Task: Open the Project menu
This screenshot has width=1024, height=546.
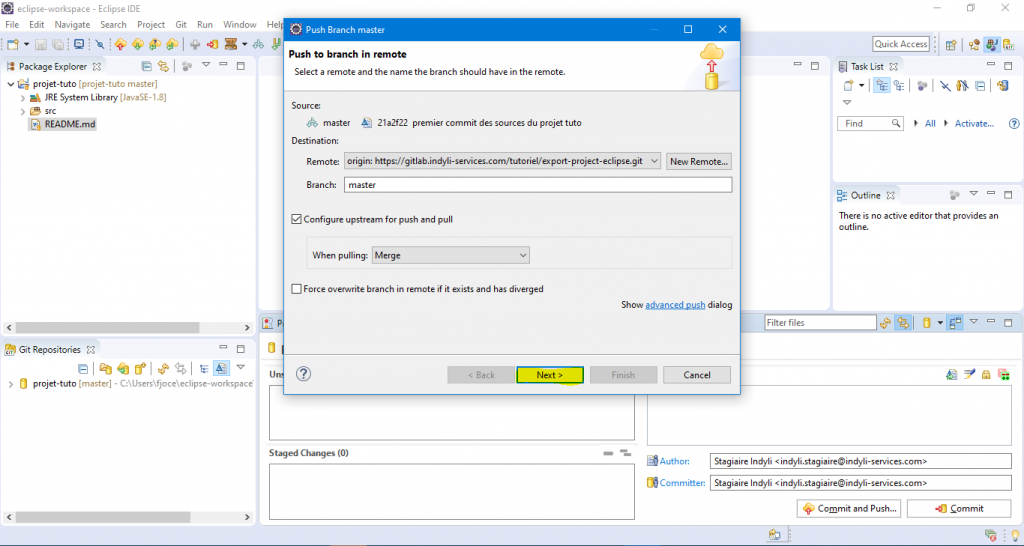Action: click(151, 24)
